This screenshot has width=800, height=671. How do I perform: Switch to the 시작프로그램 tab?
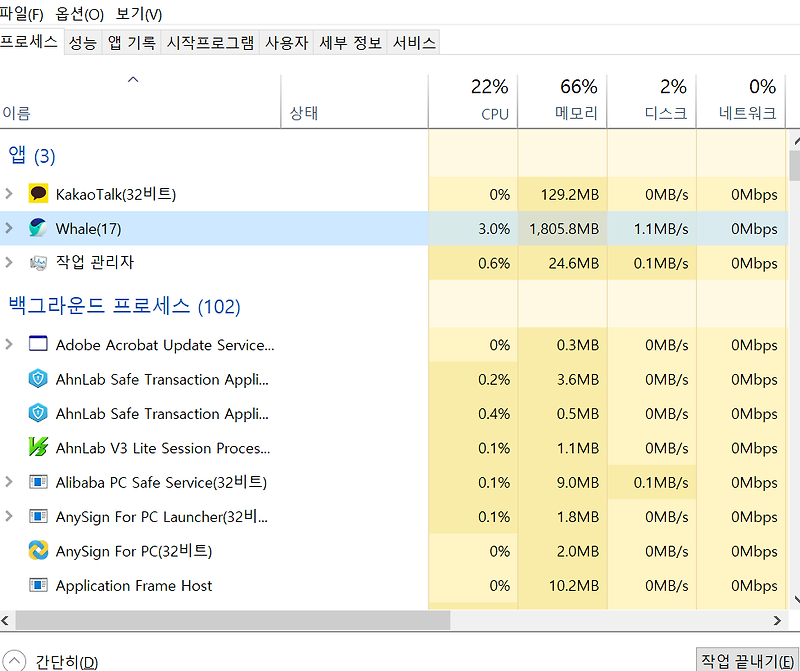tap(210, 42)
